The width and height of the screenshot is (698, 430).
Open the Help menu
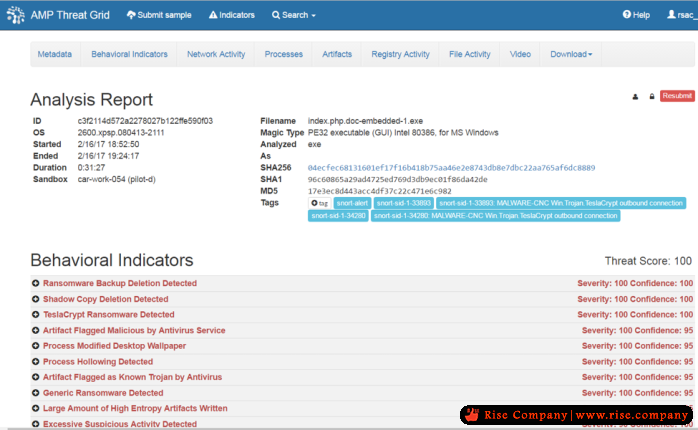(x=636, y=15)
